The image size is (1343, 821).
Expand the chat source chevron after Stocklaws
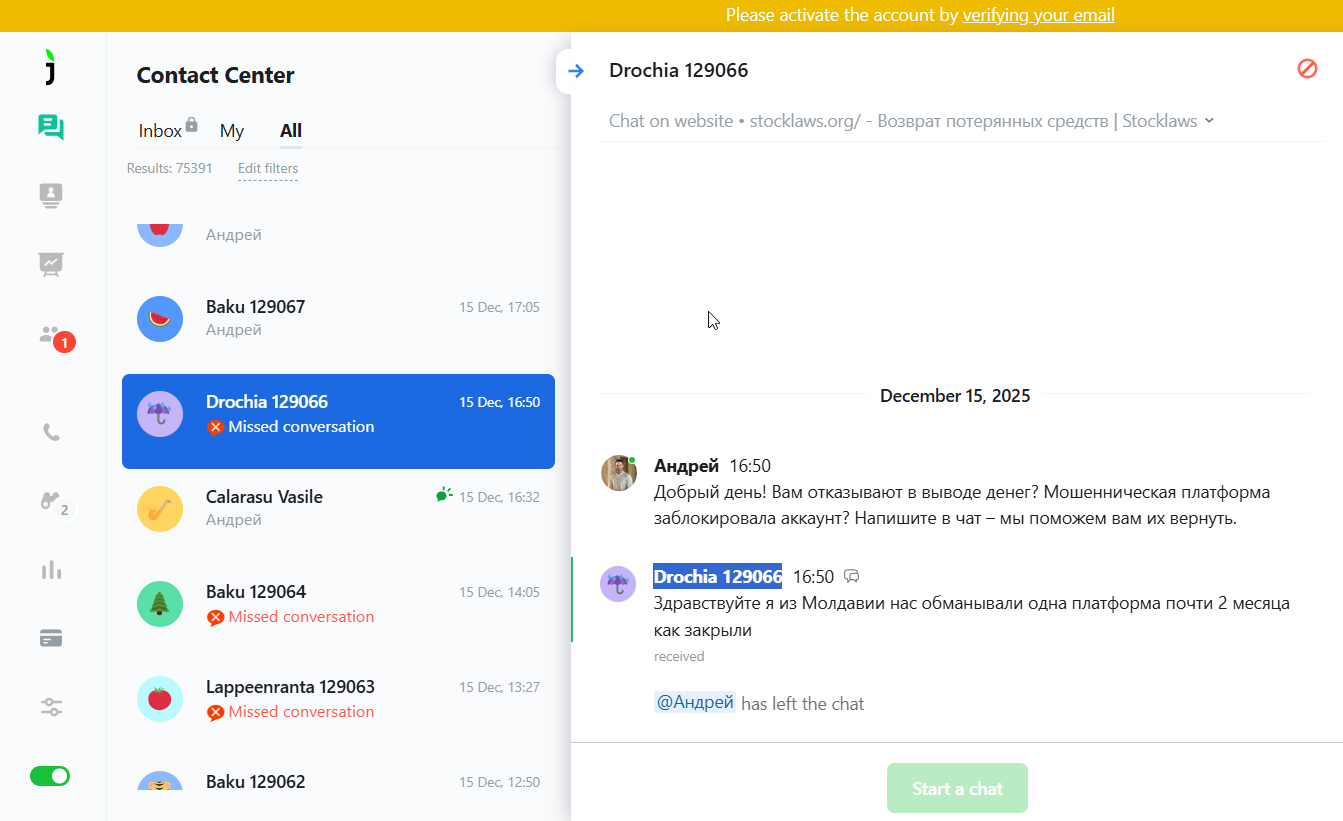click(1209, 121)
